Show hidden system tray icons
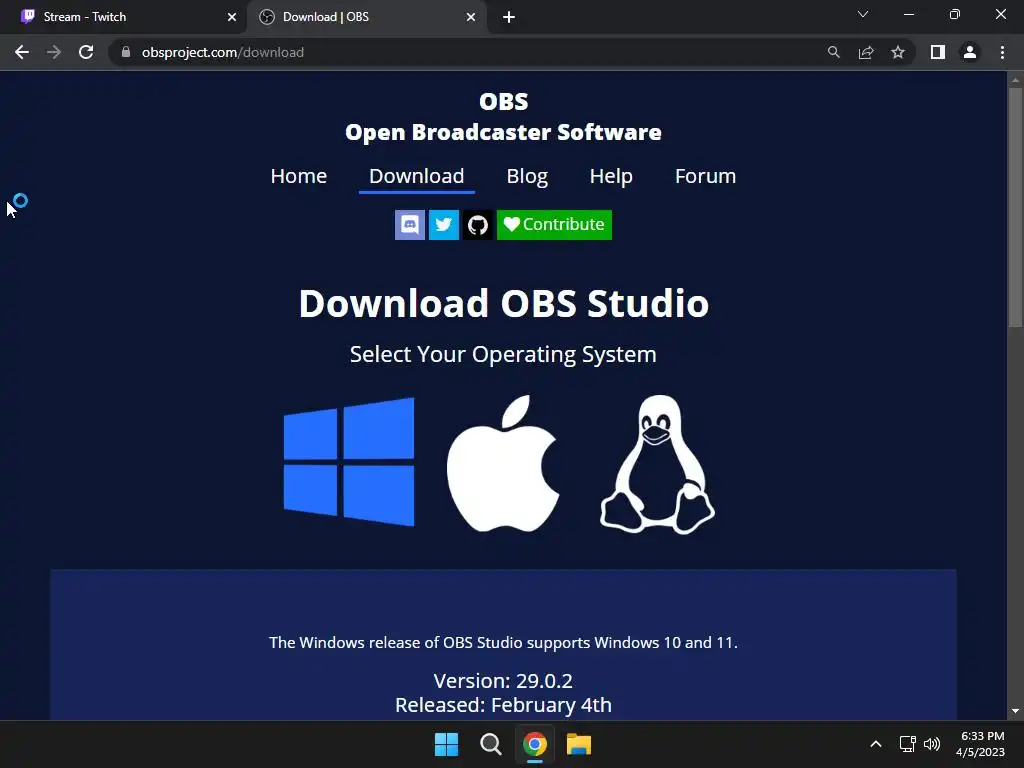Screen dimensions: 1024x768 [876, 744]
